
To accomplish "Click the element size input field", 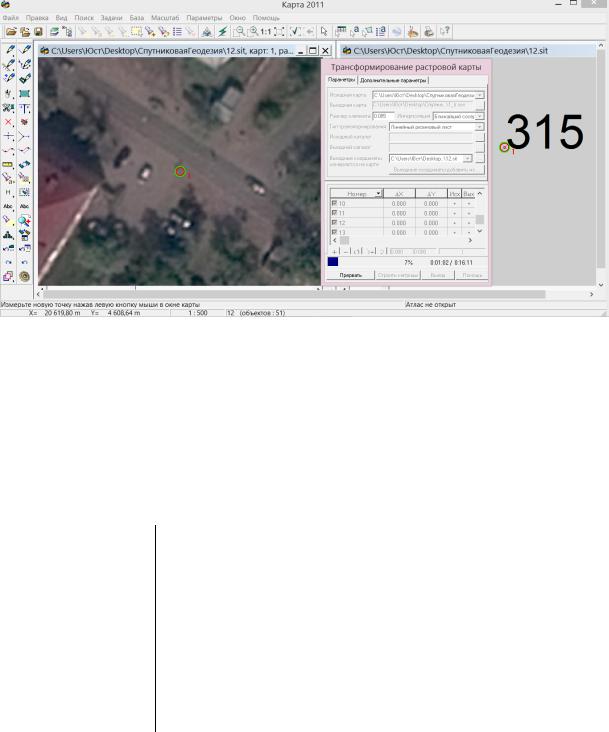I will [x=383, y=116].
